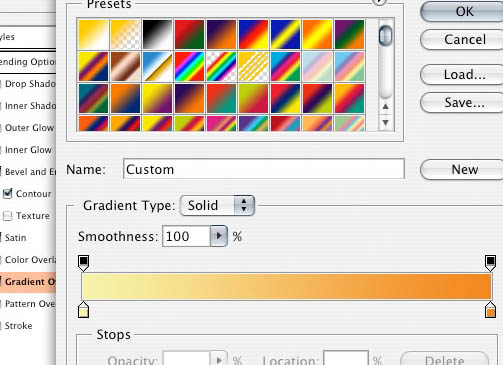This screenshot has height=365, width=503.
Task: Open the Gradient Type dropdown
Action: (x=217, y=205)
